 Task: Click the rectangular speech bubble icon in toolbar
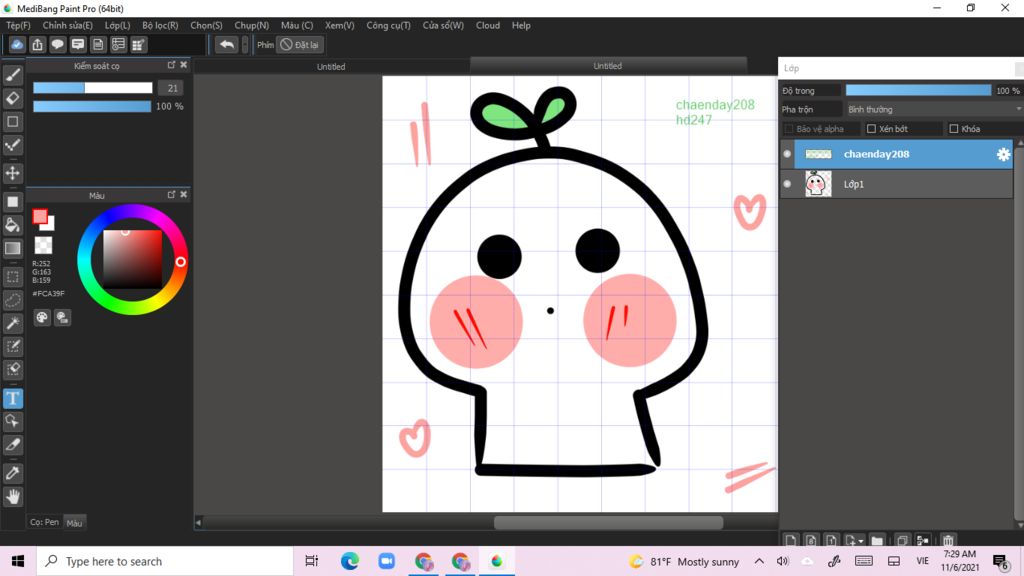(x=78, y=44)
